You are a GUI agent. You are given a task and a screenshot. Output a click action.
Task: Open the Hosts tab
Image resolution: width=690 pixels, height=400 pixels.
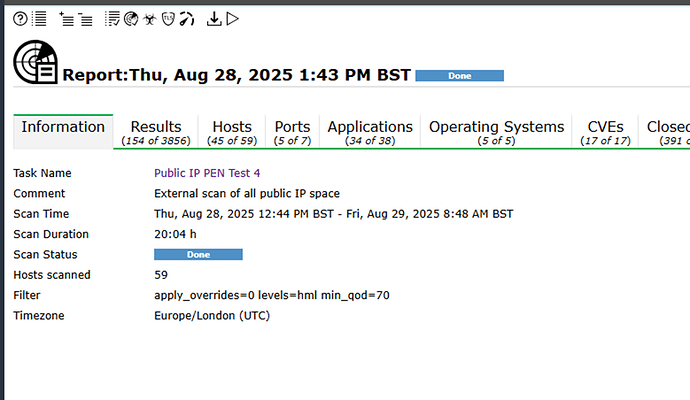[x=232, y=132]
